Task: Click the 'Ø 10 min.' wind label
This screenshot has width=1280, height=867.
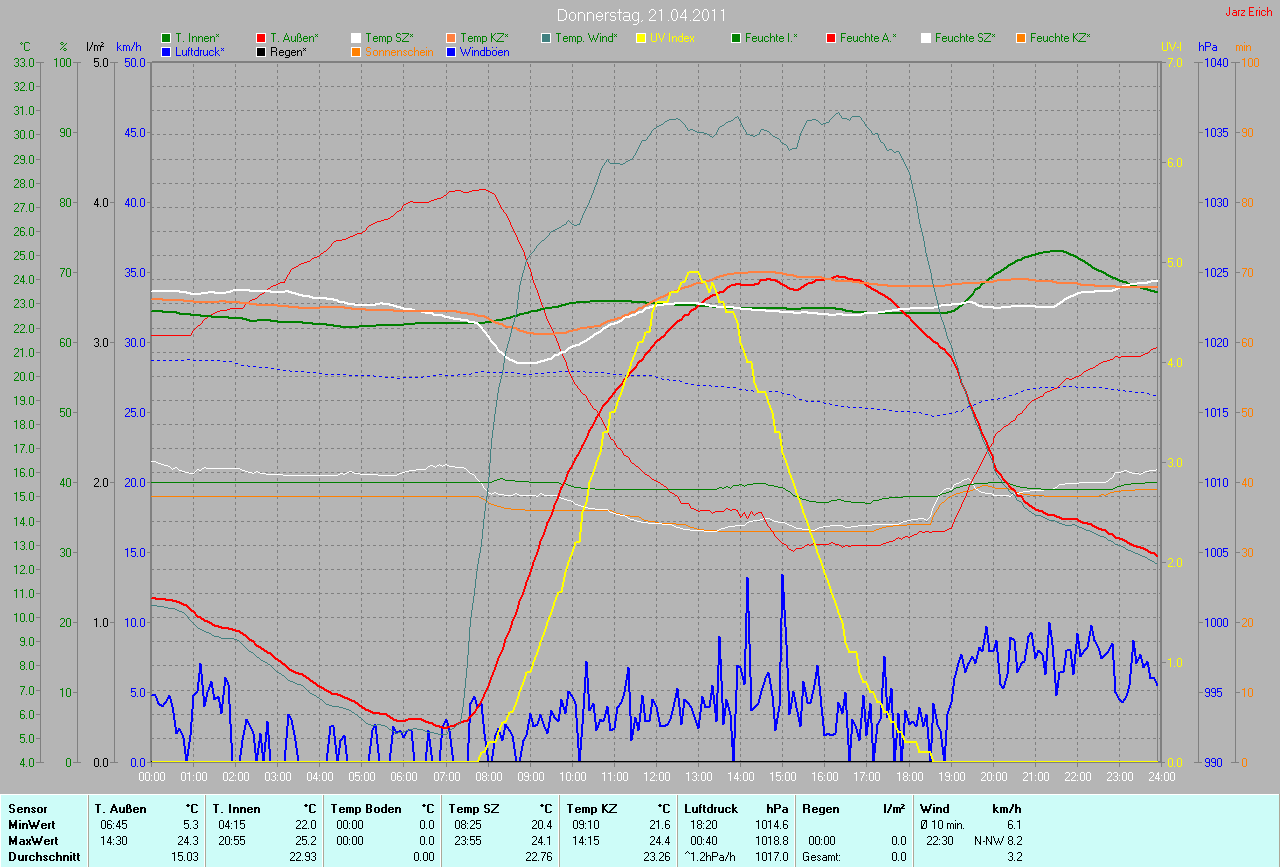Action: point(943,824)
